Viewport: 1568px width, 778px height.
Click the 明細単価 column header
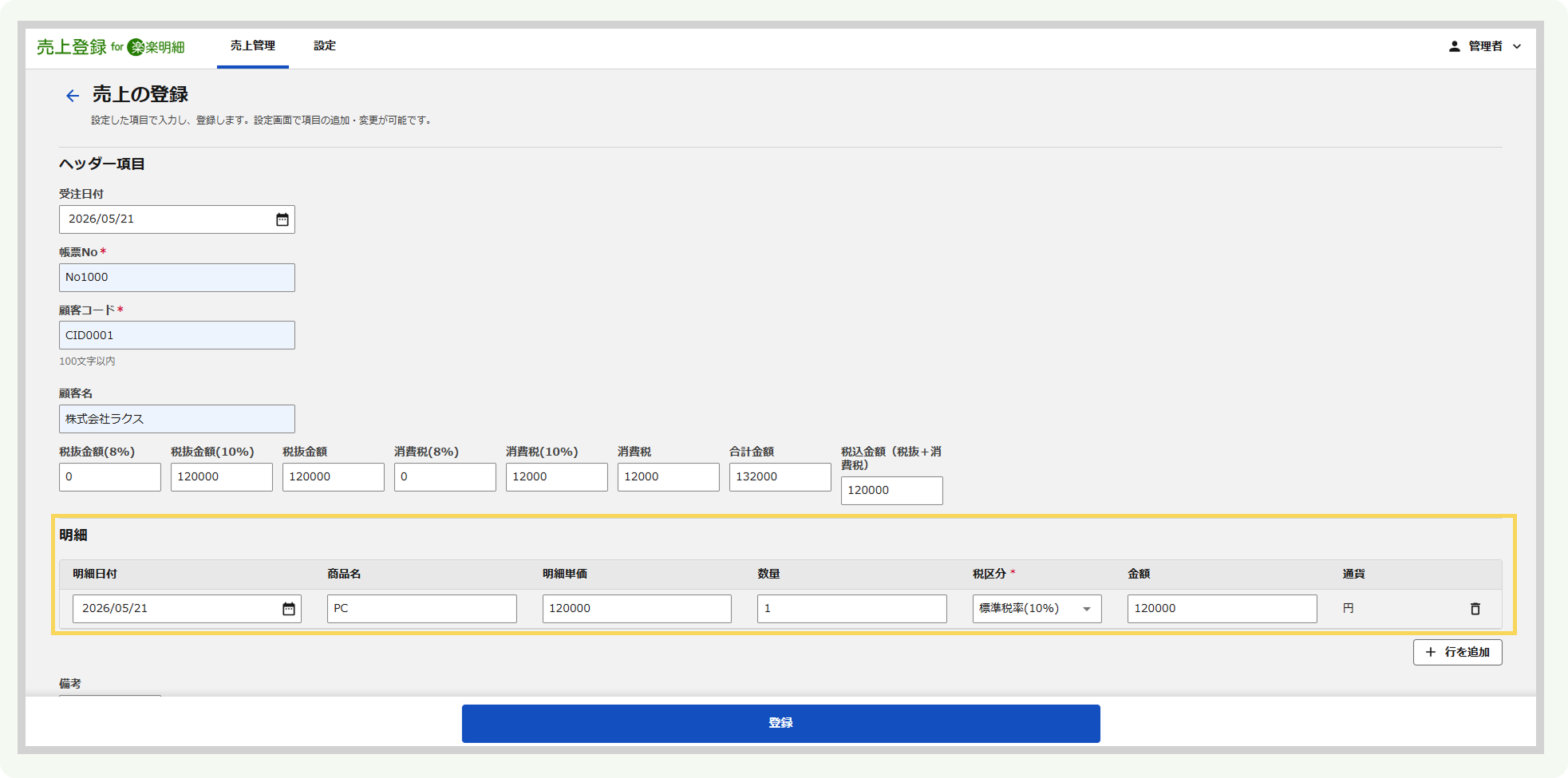(565, 574)
